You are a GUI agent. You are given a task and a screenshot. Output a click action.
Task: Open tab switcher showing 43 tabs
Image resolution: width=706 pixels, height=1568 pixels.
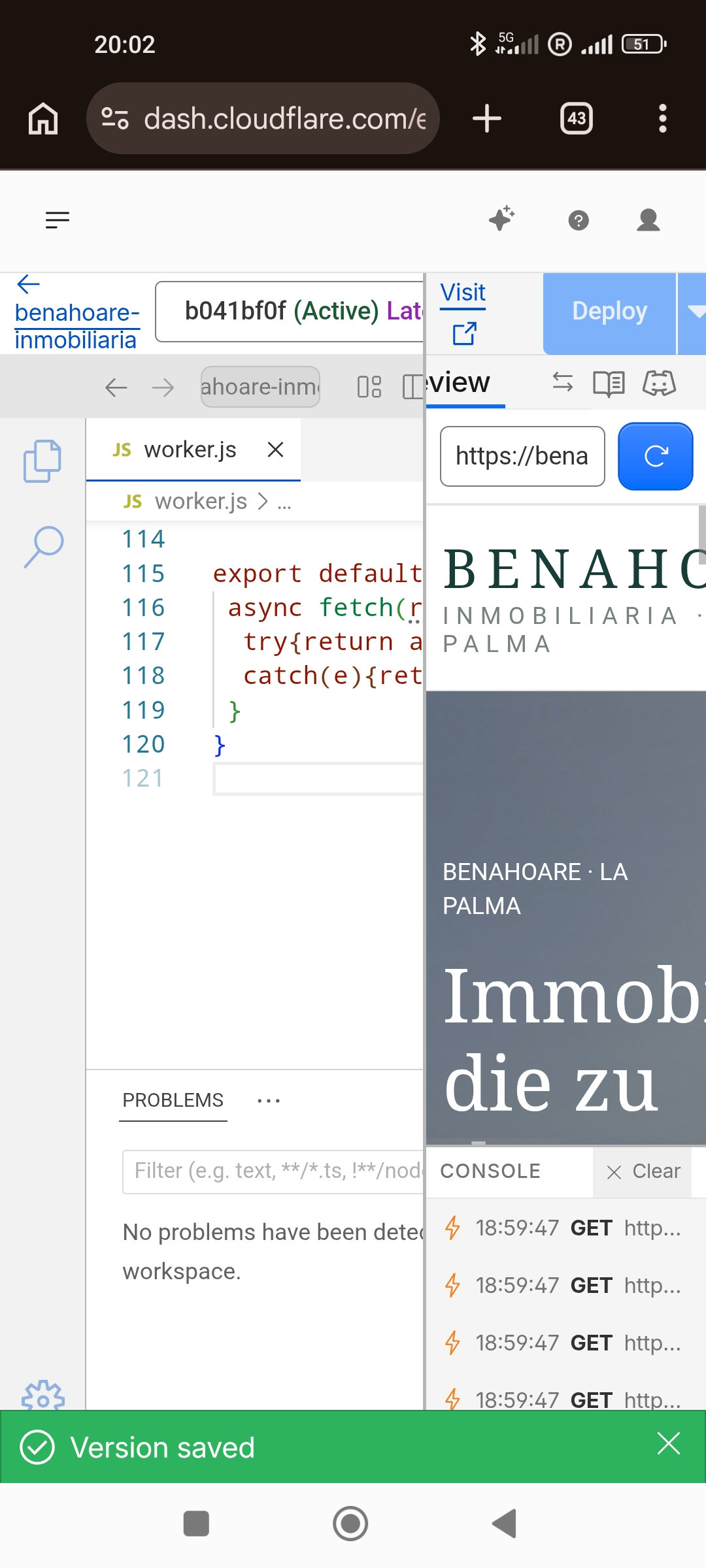(577, 118)
